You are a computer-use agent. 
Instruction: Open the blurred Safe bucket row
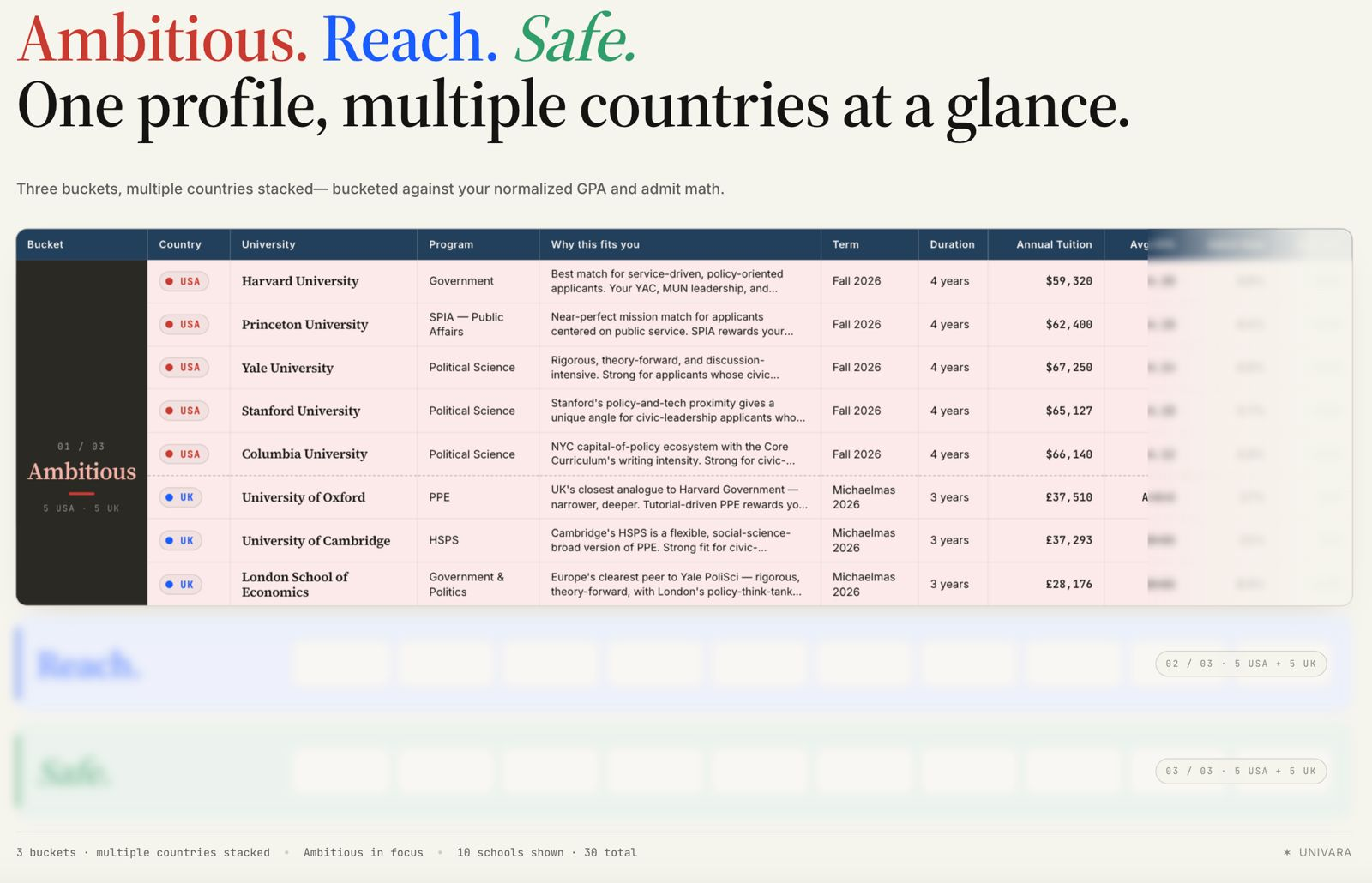[683, 771]
